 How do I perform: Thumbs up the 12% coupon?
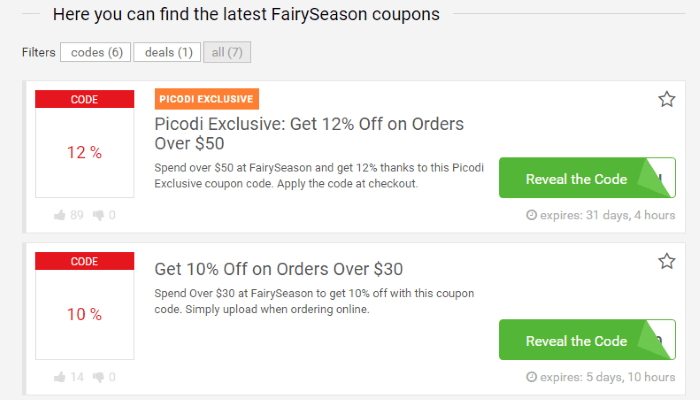[61, 215]
